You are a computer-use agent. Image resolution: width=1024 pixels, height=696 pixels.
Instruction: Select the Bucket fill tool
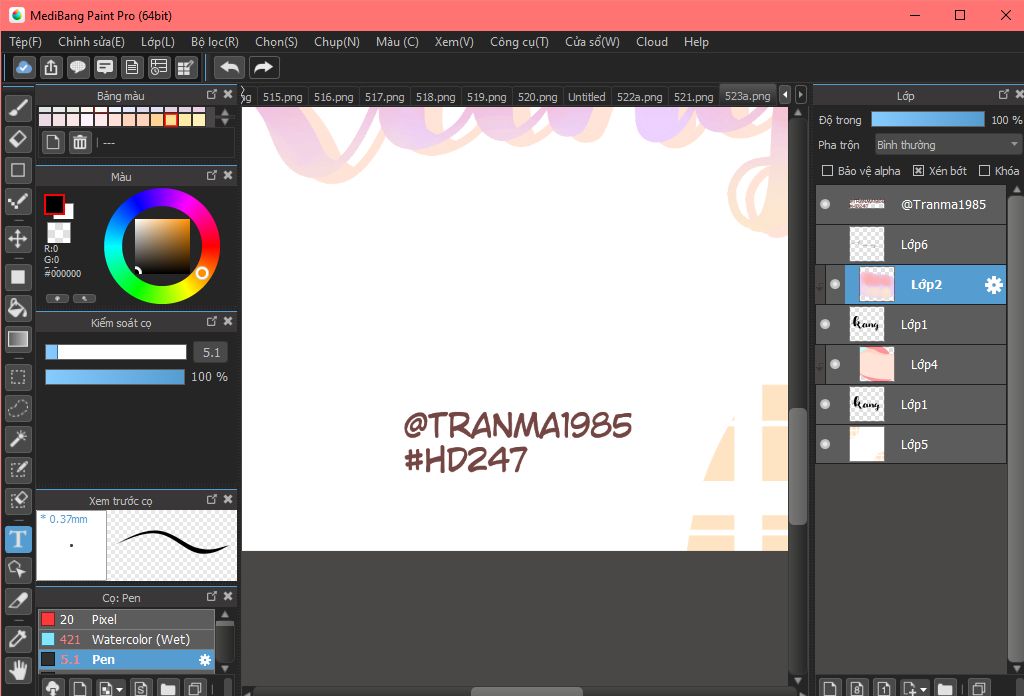pos(18,308)
